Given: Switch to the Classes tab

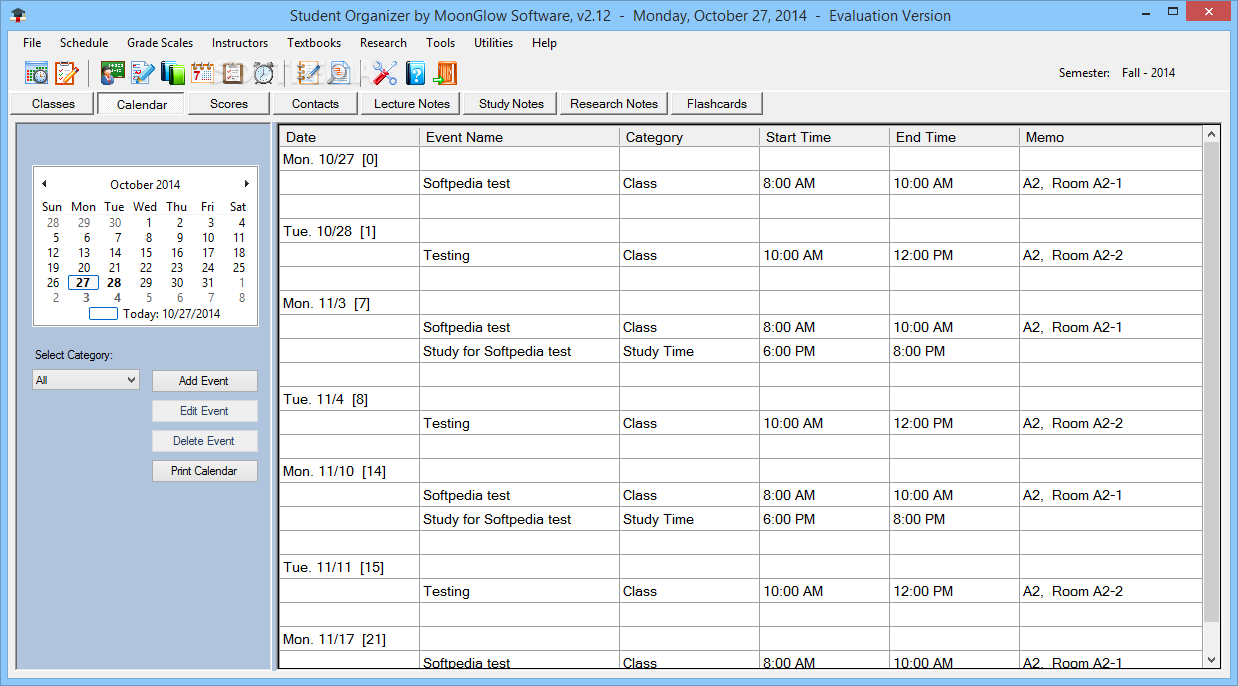Looking at the screenshot, I should [53, 103].
